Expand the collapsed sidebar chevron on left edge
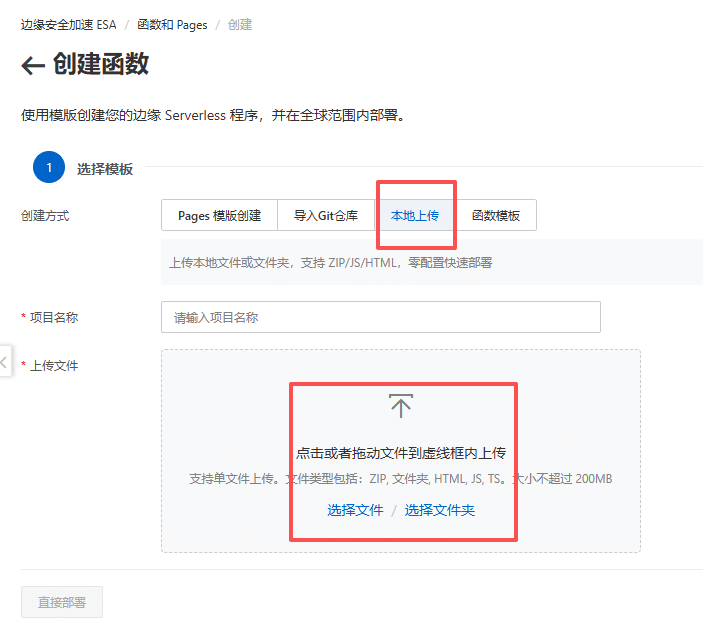Screen dimensions: 703x635 click(x=4, y=361)
